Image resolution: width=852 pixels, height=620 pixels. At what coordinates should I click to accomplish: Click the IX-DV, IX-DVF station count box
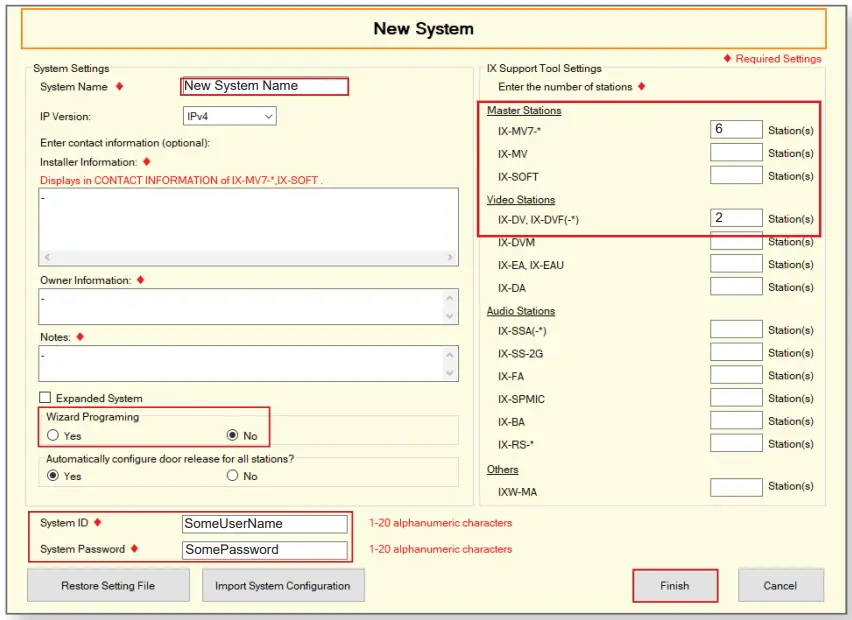(736, 219)
